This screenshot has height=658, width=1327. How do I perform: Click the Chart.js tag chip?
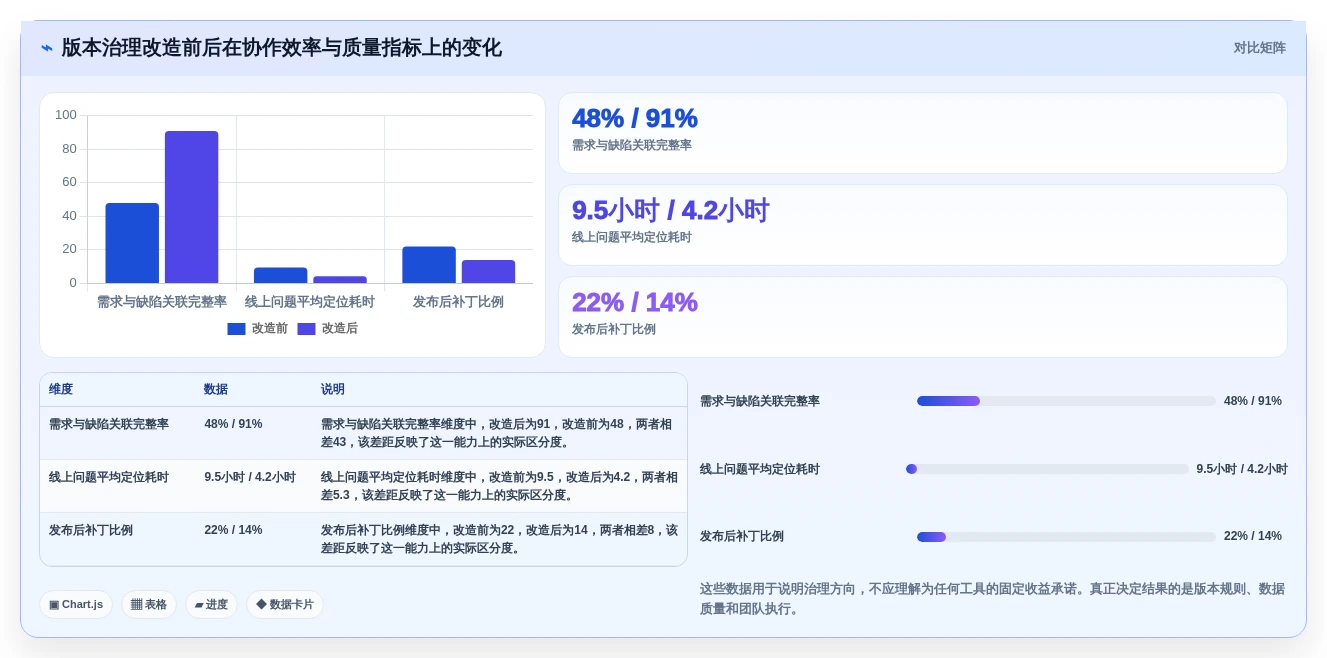coord(76,604)
